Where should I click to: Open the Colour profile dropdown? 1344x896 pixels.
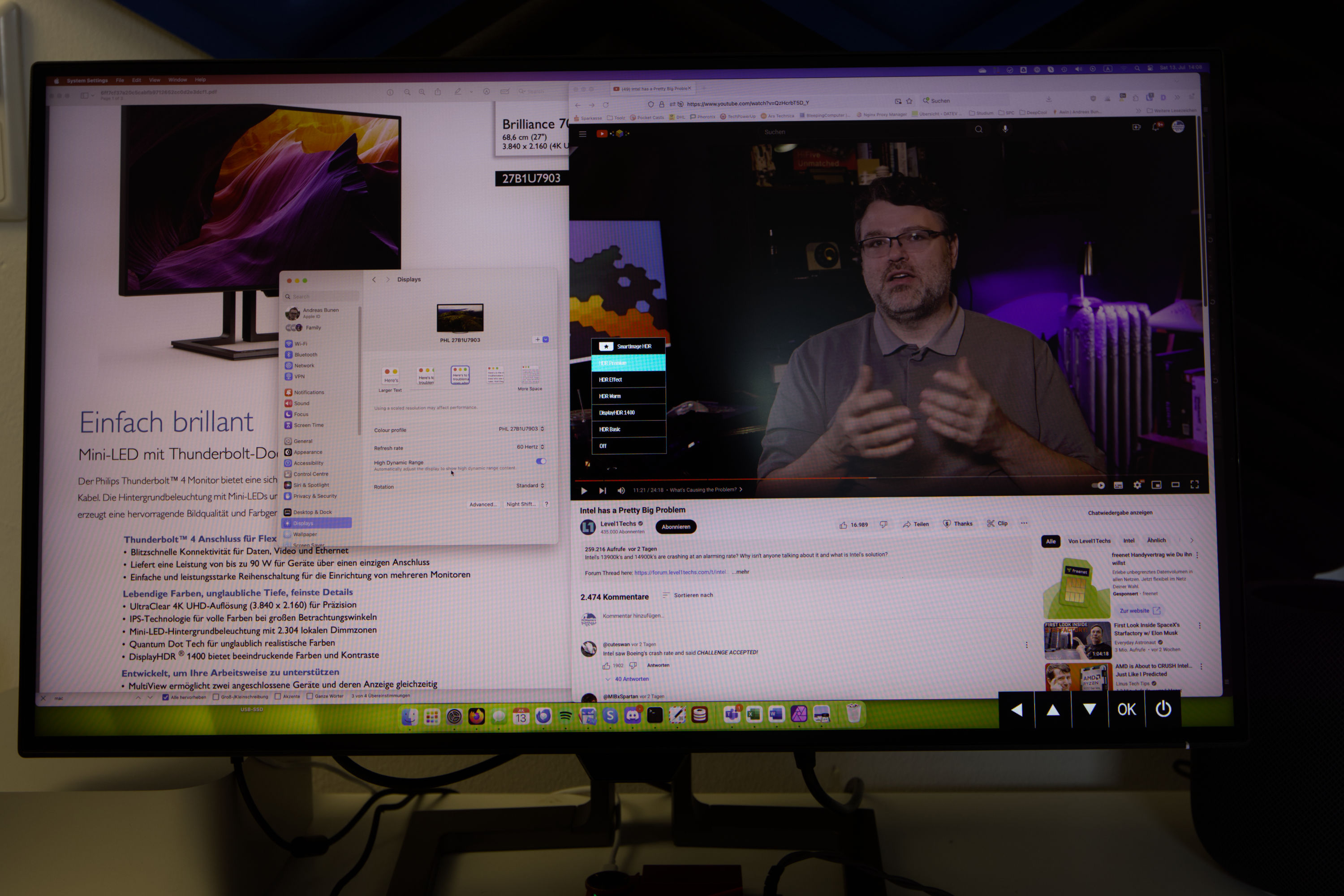pyautogui.click(x=521, y=429)
